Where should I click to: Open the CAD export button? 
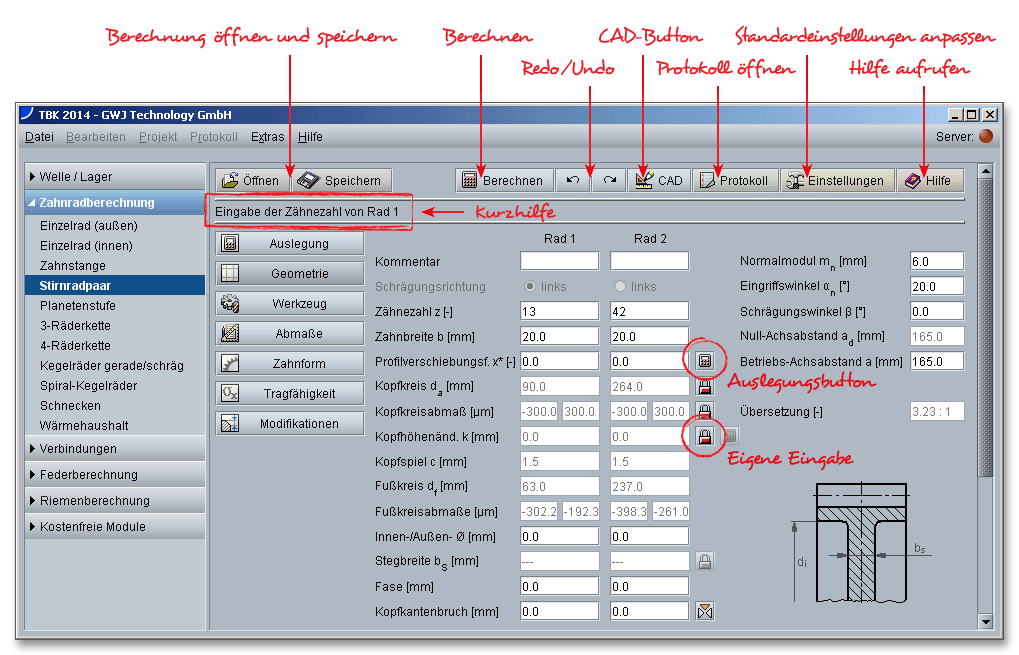tap(658, 181)
